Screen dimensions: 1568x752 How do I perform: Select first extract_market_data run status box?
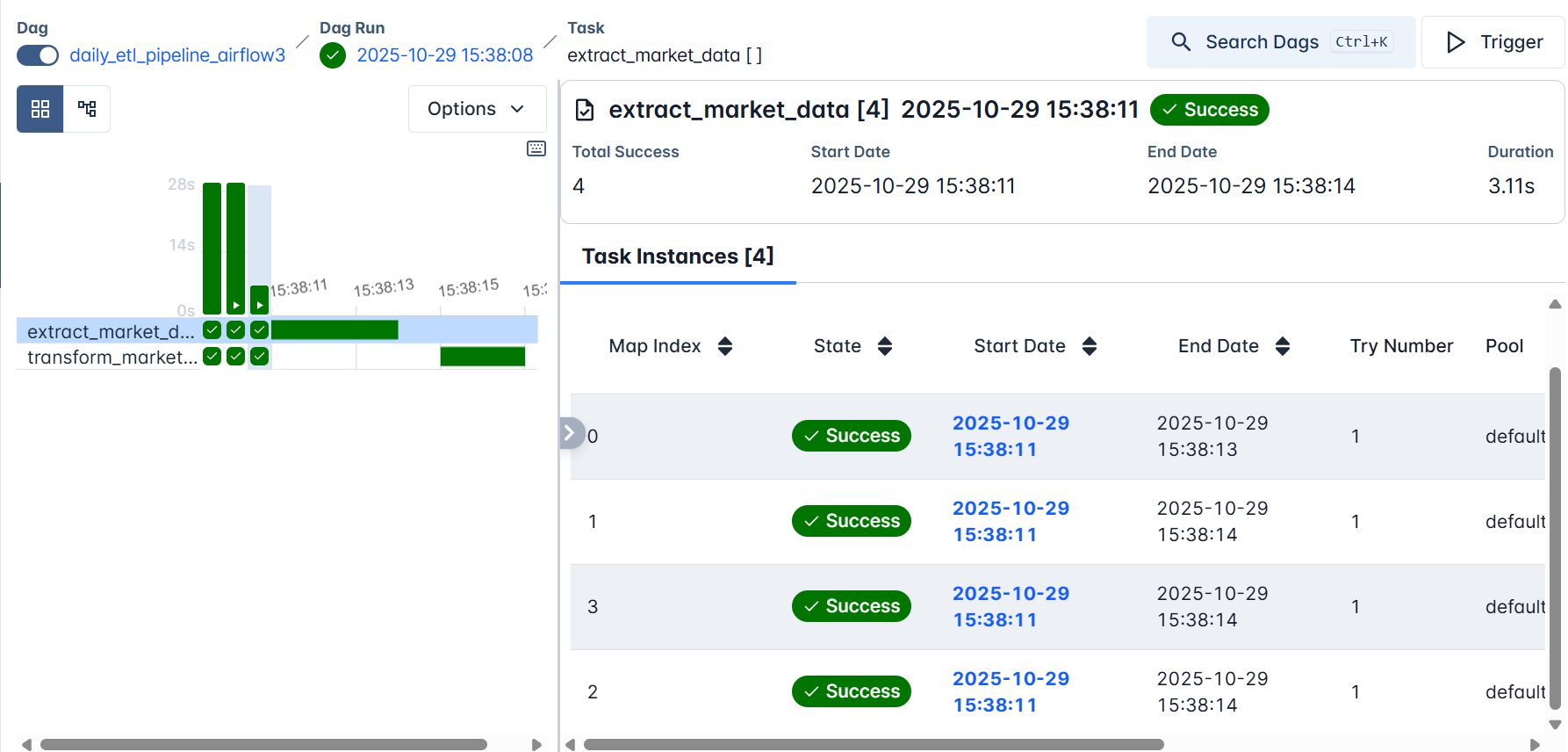tap(212, 330)
